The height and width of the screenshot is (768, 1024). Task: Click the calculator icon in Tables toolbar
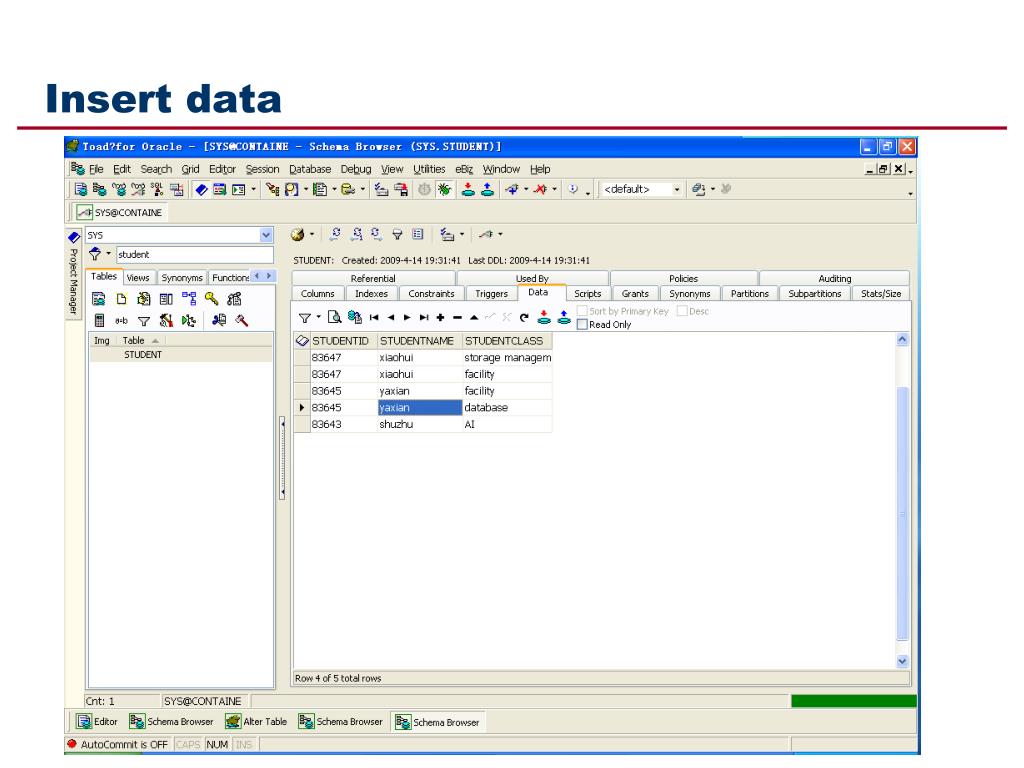pyautogui.click(x=99, y=320)
